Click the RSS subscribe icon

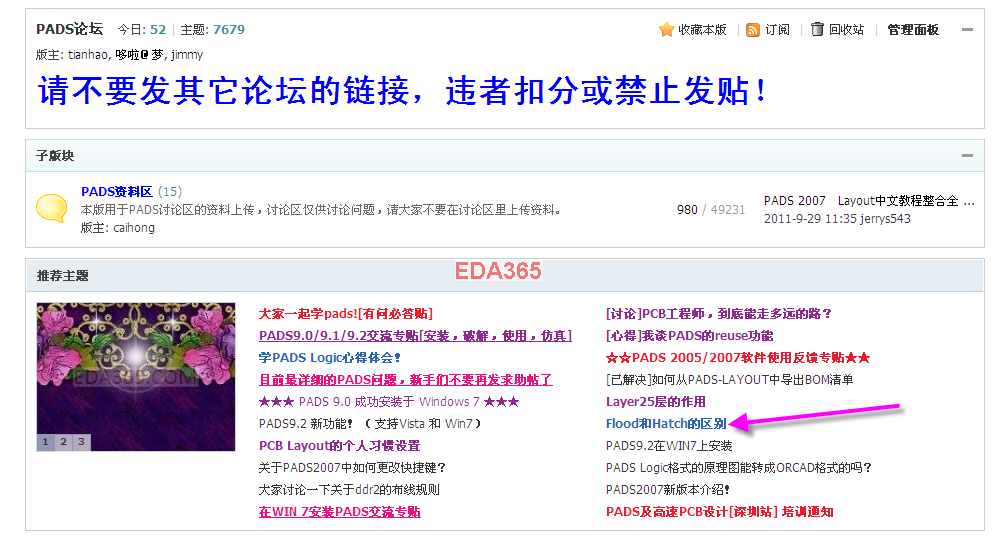[753, 30]
